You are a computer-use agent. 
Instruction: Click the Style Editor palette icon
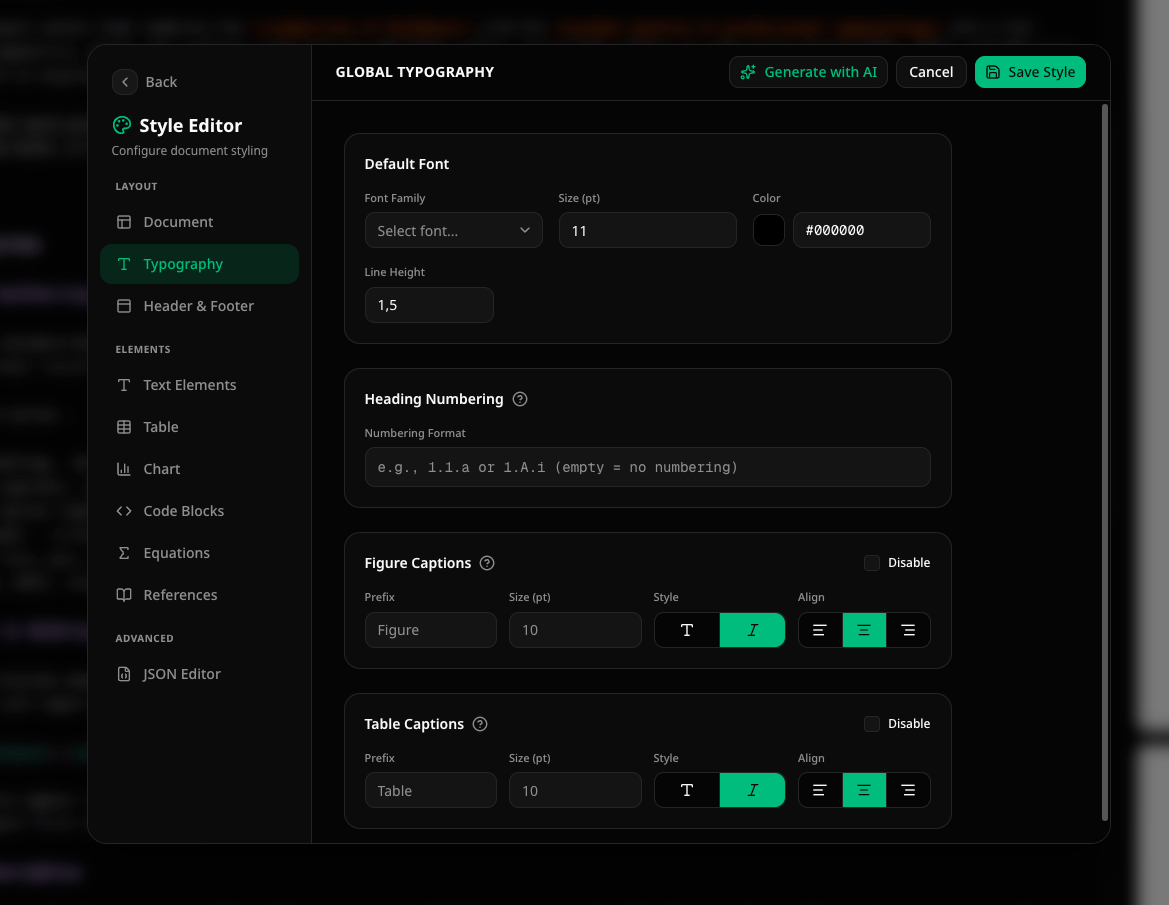pyautogui.click(x=122, y=125)
